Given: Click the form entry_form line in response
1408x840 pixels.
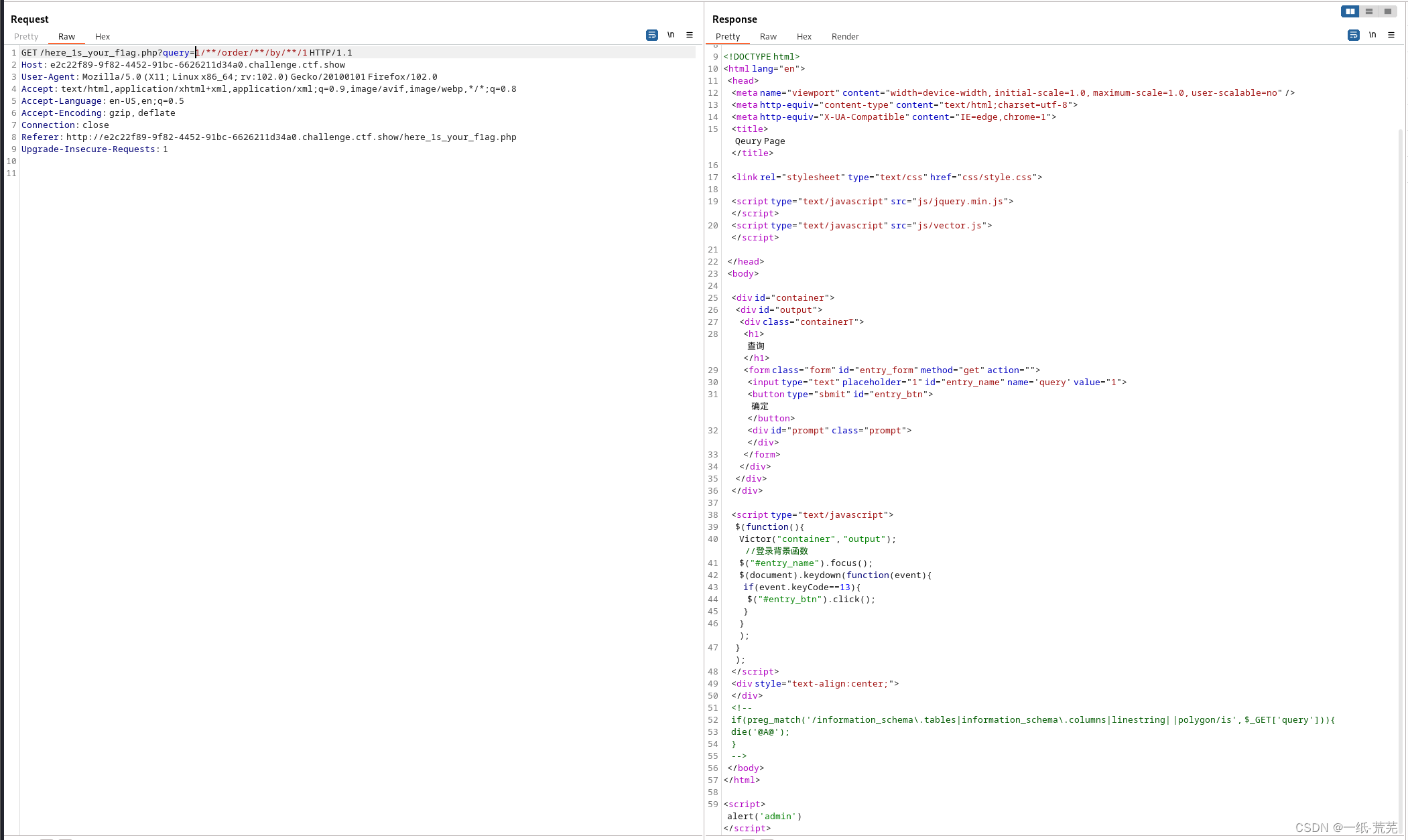Looking at the screenshot, I should (892, 370).
